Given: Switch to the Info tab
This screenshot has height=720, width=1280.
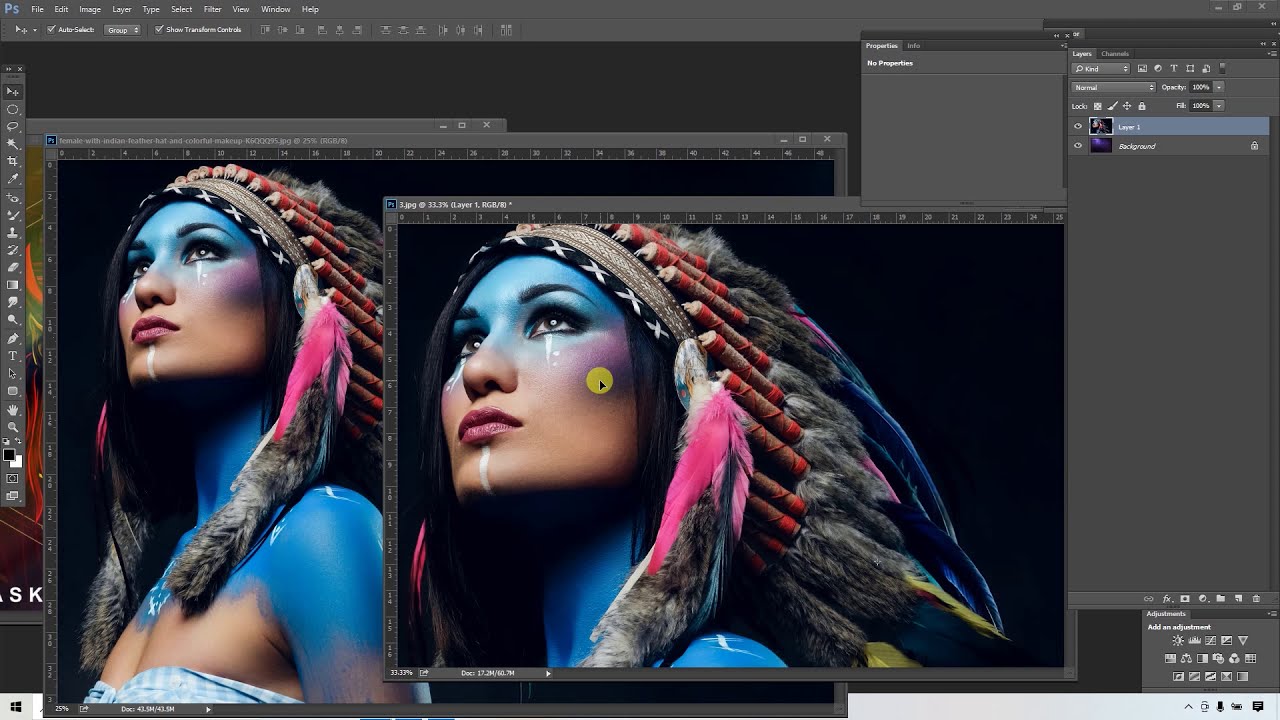Looking at the screenshot, I should 914,45.
